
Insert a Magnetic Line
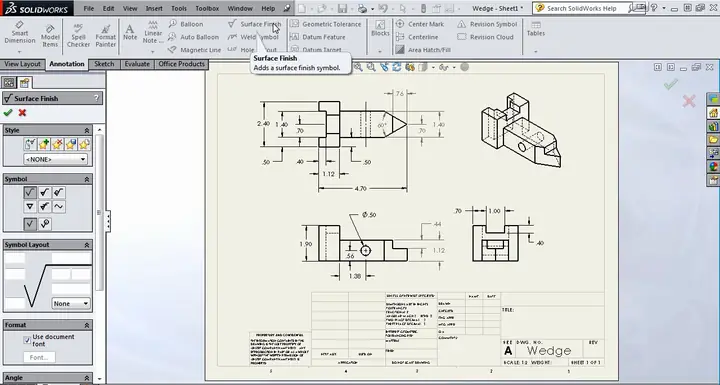[x=194, y=50]
